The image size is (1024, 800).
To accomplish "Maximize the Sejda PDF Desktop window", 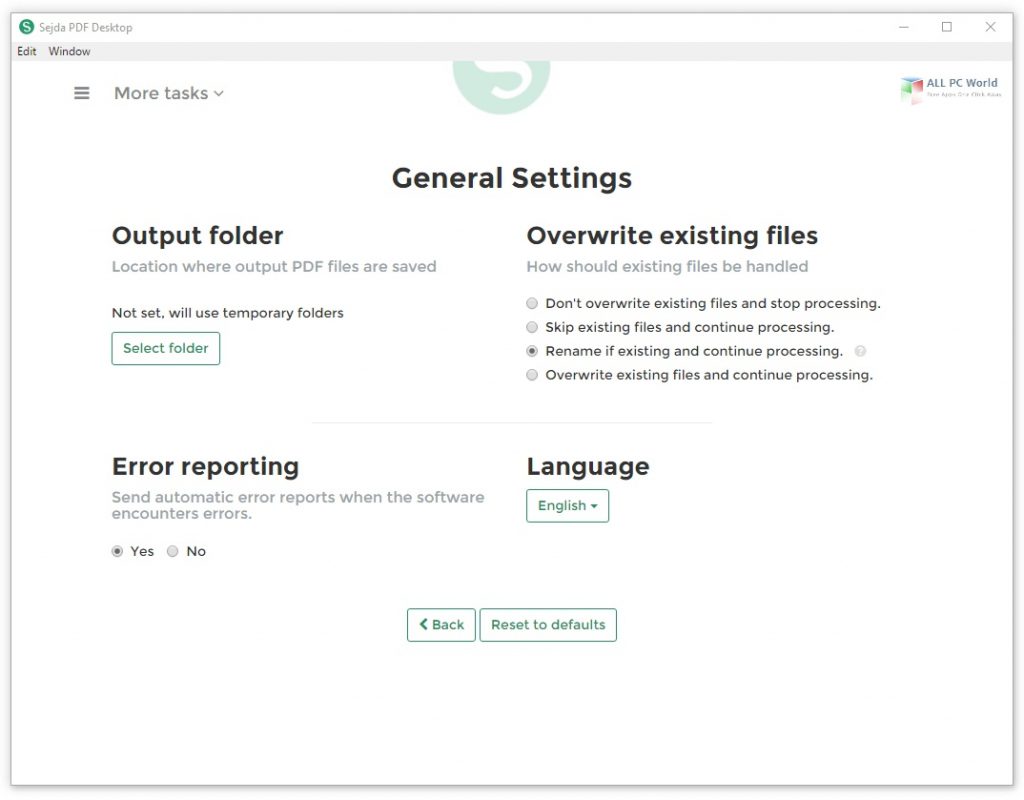I will (946, 27).
